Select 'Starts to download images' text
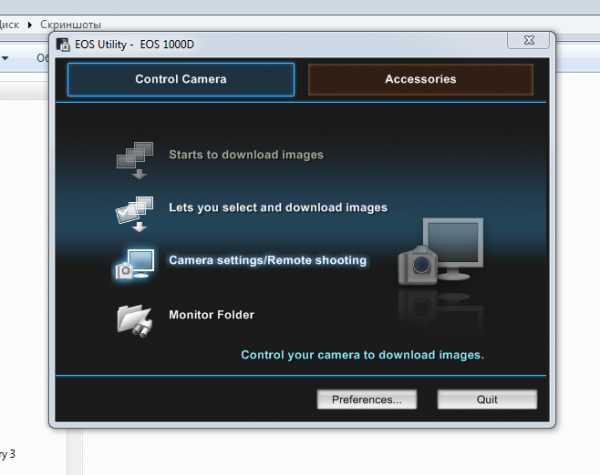The image size is (600, 475). (246, 155)
